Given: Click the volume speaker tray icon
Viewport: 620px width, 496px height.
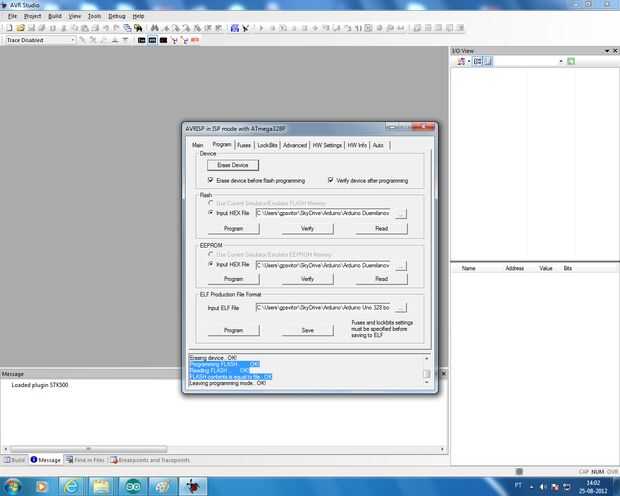Looking at the screenshot, I should point(543,486).
